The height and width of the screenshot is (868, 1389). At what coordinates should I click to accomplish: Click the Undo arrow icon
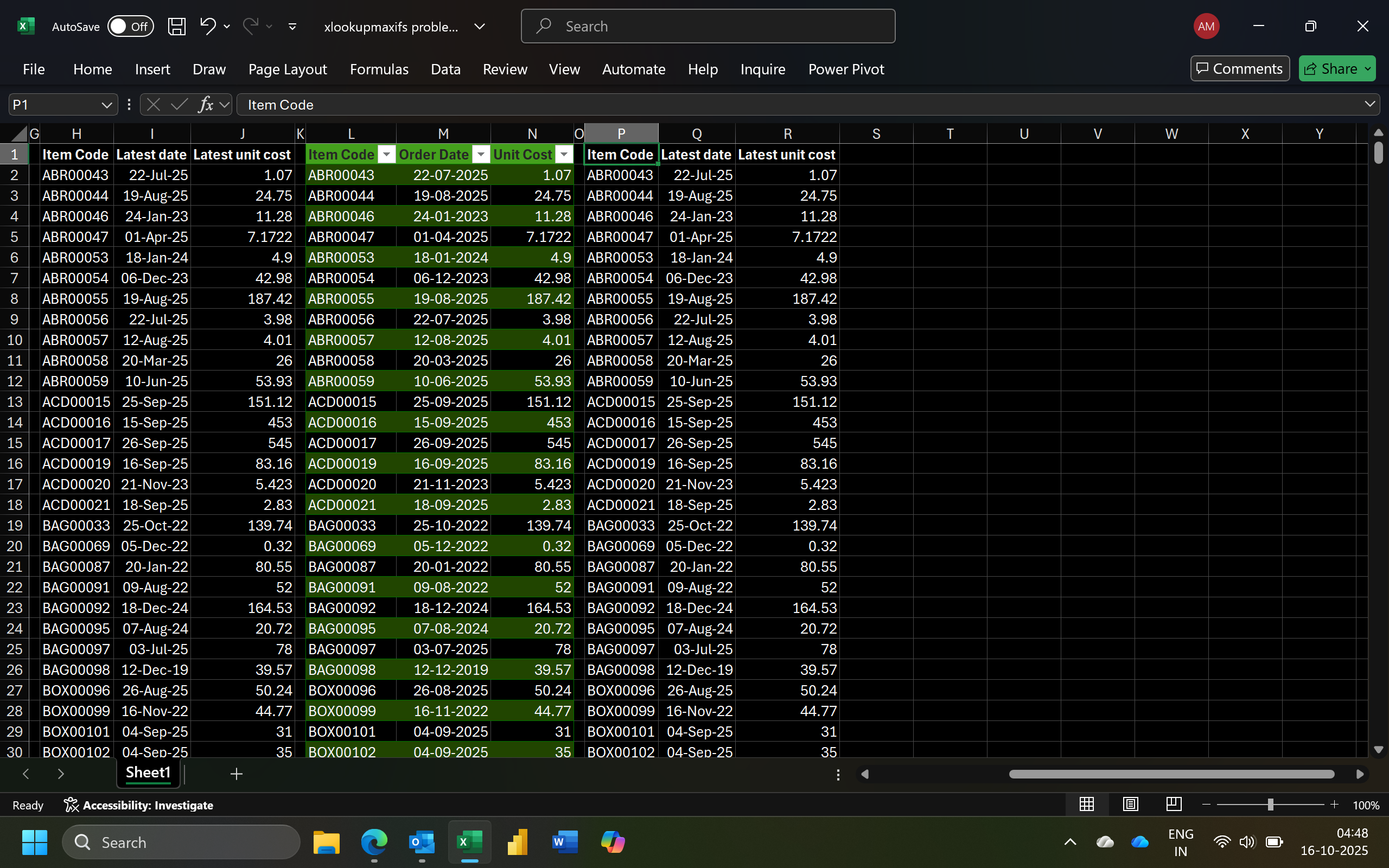tap(208, 27)
